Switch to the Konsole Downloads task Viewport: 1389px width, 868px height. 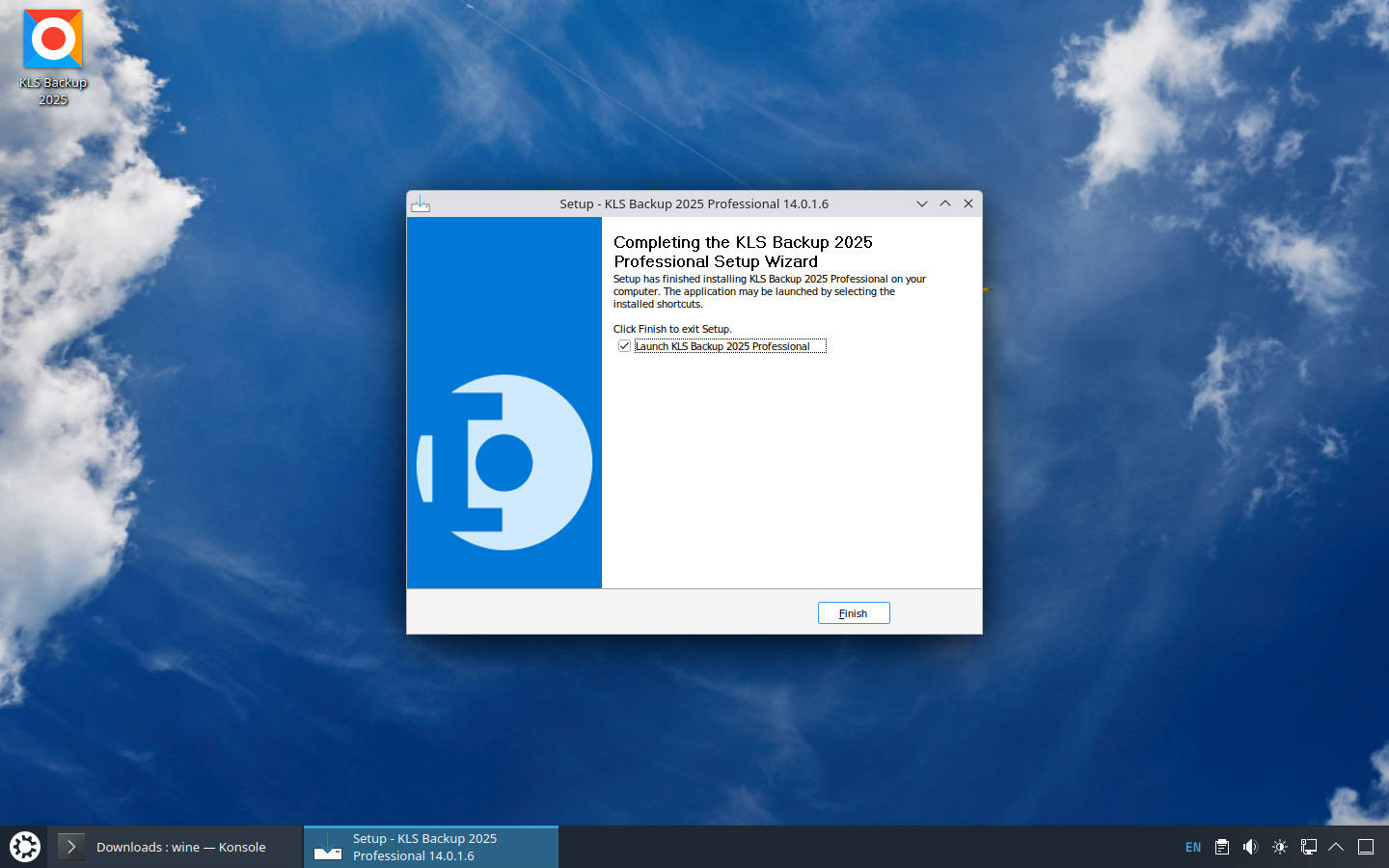174,847
